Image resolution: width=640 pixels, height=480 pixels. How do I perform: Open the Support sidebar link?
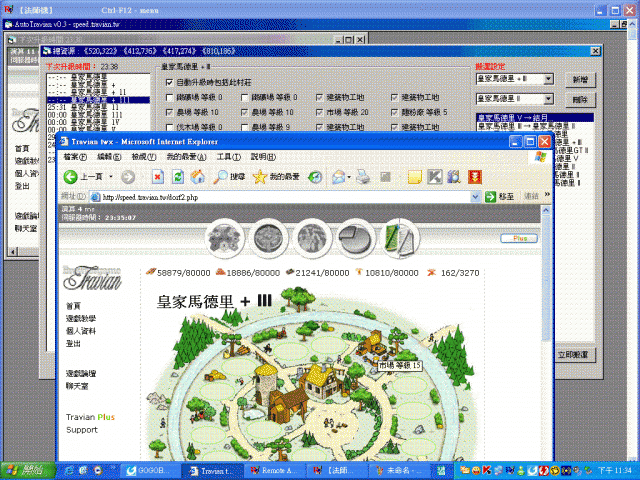coord(82,430)
